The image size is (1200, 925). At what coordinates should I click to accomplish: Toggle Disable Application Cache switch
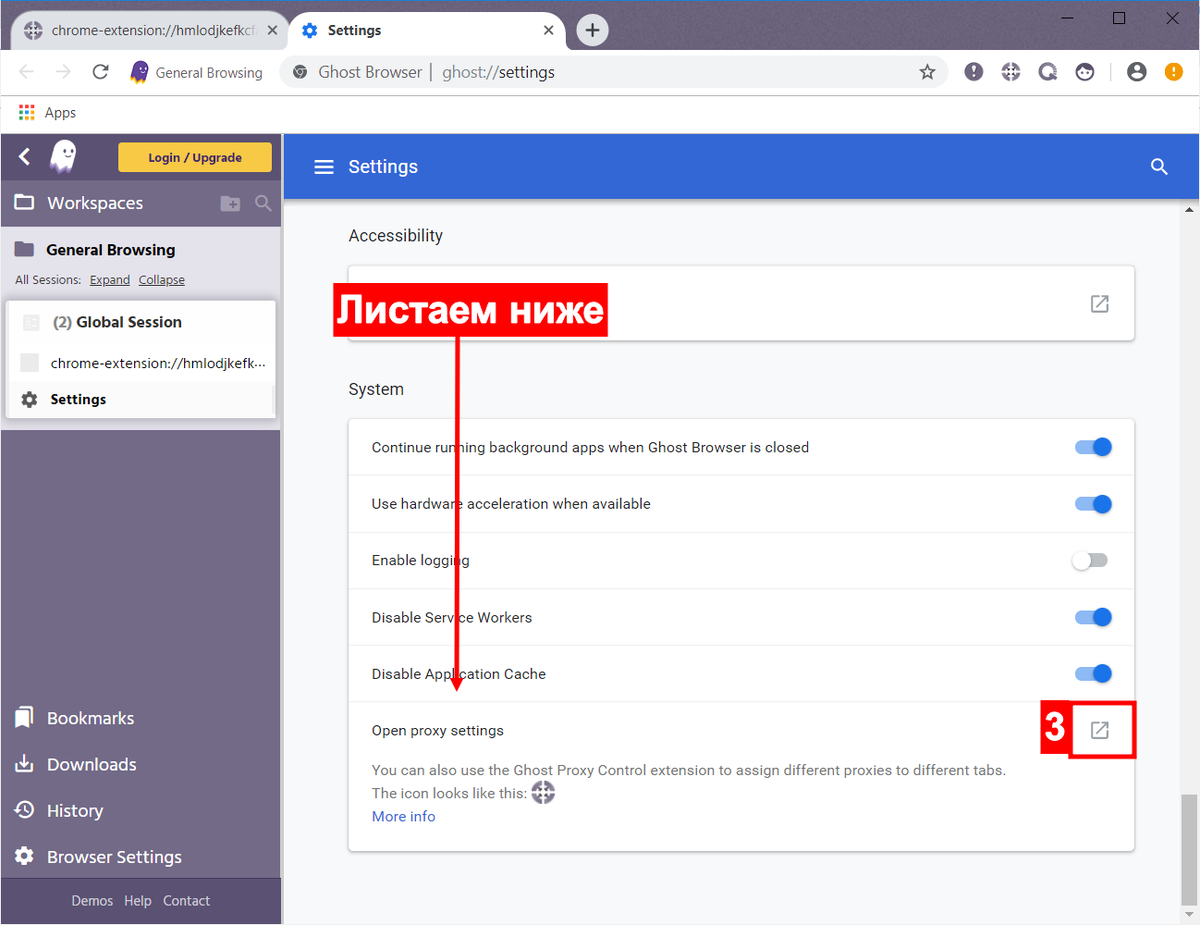pos(1093,674)
